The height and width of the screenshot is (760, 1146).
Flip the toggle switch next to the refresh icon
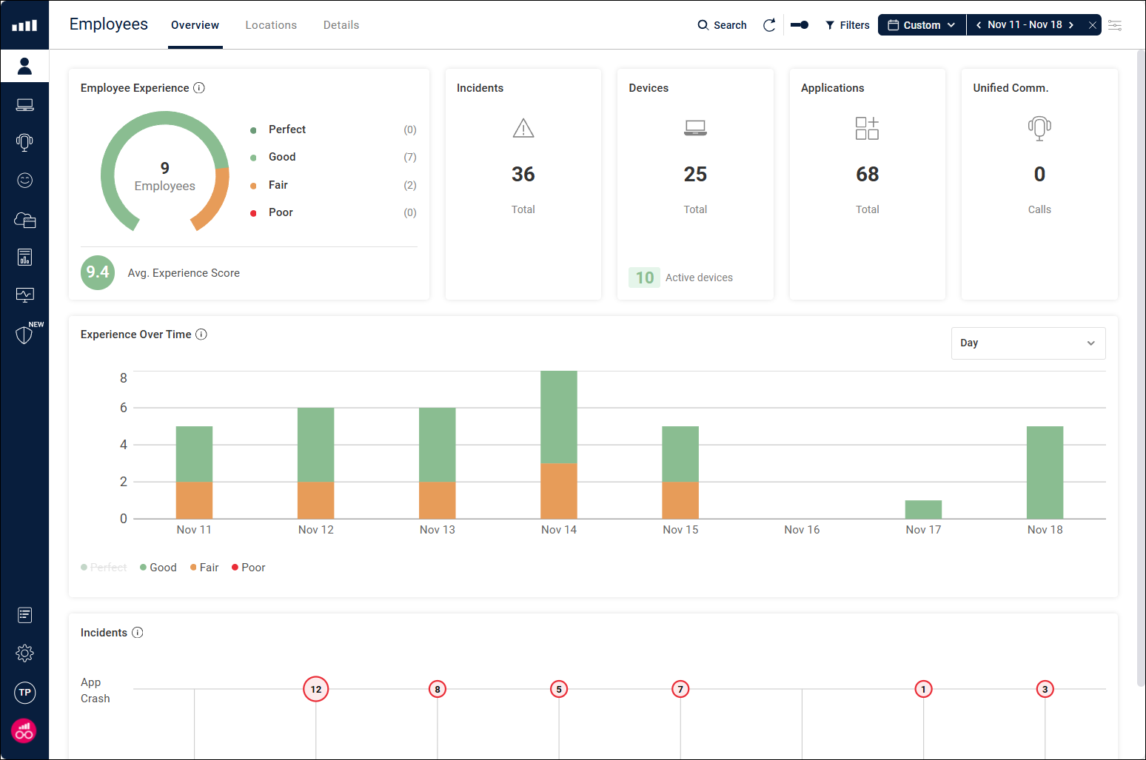(799, 24)
